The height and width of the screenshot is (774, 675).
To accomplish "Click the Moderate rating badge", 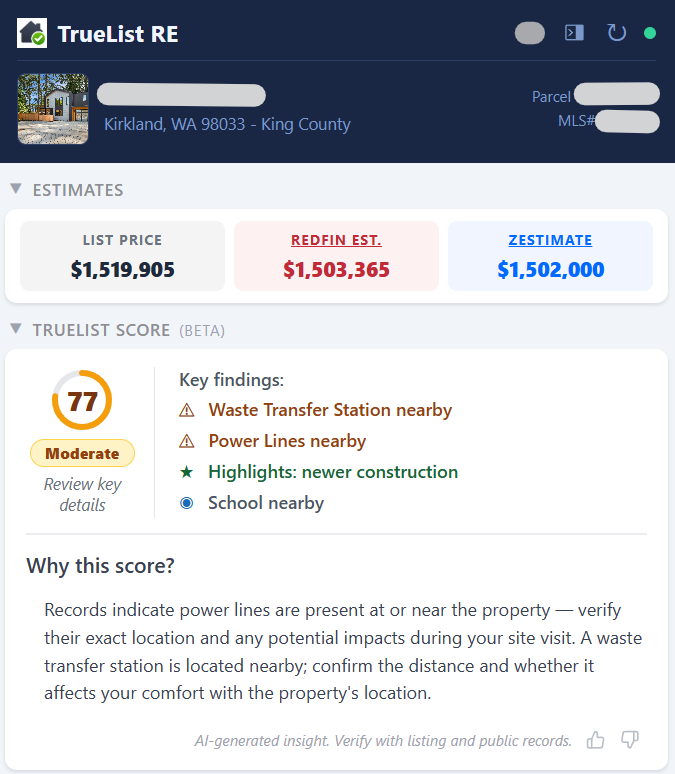I will click(x=82, y=453).
